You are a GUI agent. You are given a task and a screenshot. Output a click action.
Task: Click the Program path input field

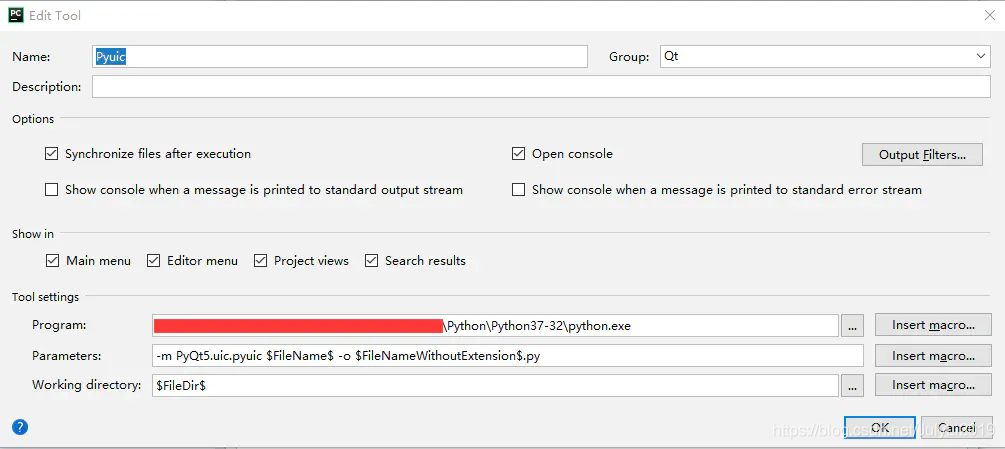tap(495, 325)
